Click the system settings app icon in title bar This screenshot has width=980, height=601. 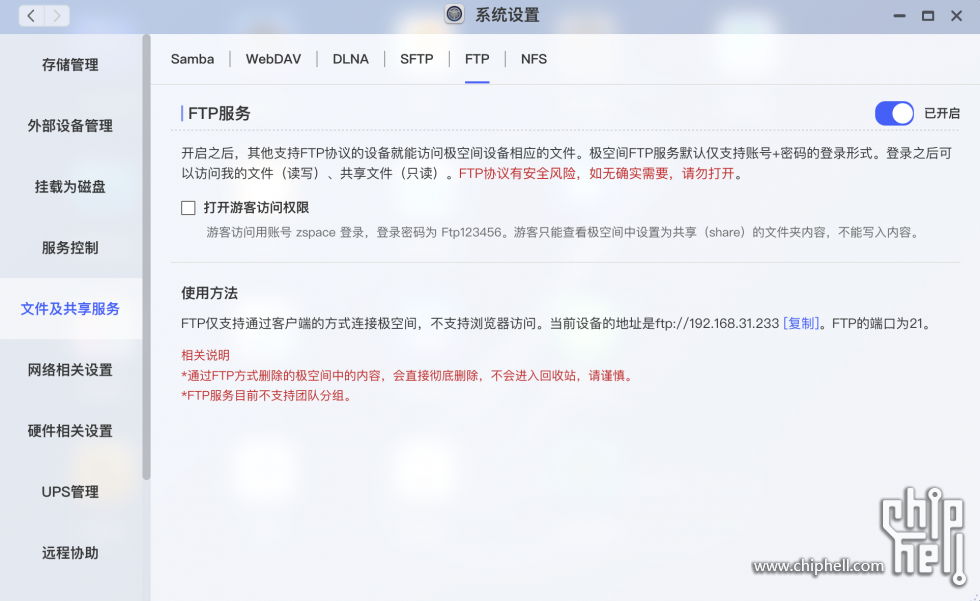[x=454, y=14]
